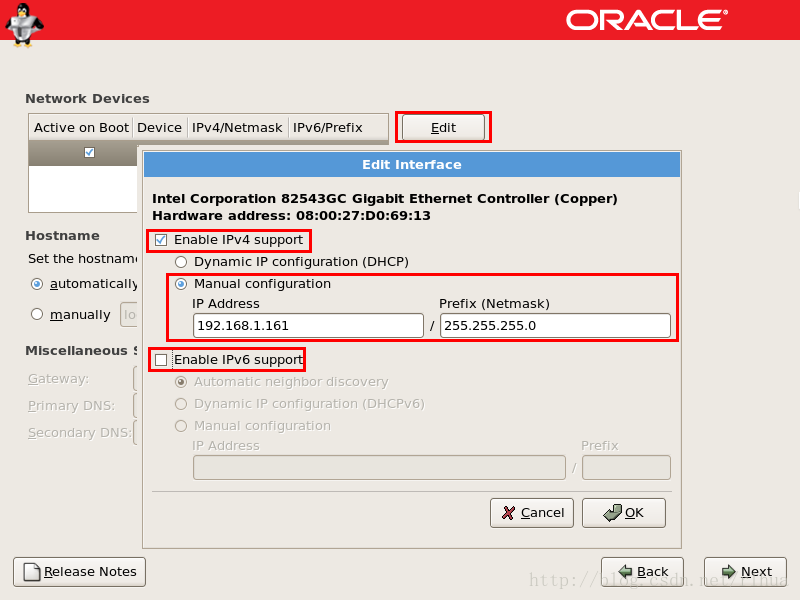Toggle the Active on Boot checkbox
Screen dimensions: 800x600
(89, 152)
